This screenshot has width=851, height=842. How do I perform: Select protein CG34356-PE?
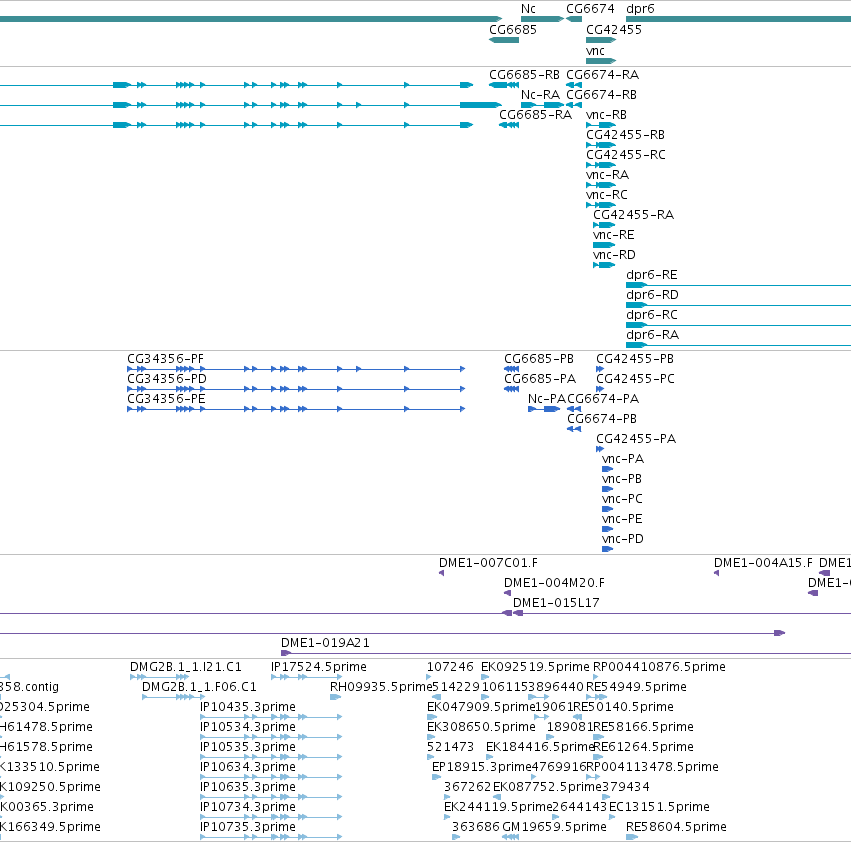pyautogui.click(x=166, y=398)
